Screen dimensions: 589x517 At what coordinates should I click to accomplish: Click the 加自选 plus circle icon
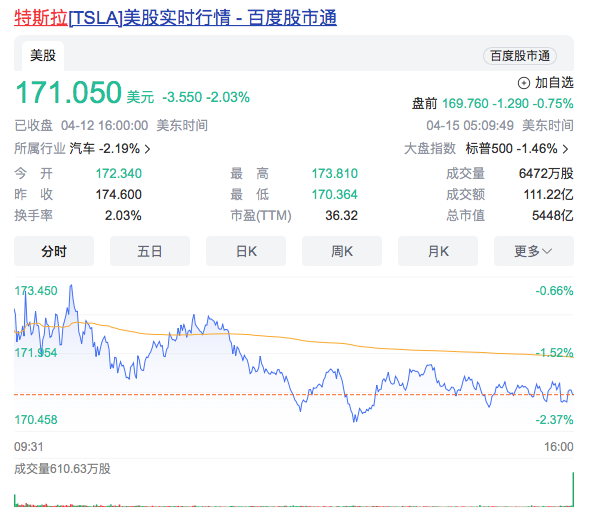[x=524, y=83]
